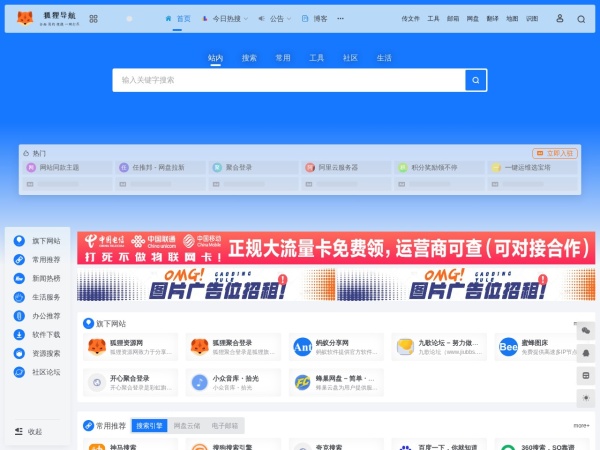Click the Ant icon of 蚂蚁分享网
This screenshot has height=450, width=600.
pyautogui.click(x=303, y=347)
